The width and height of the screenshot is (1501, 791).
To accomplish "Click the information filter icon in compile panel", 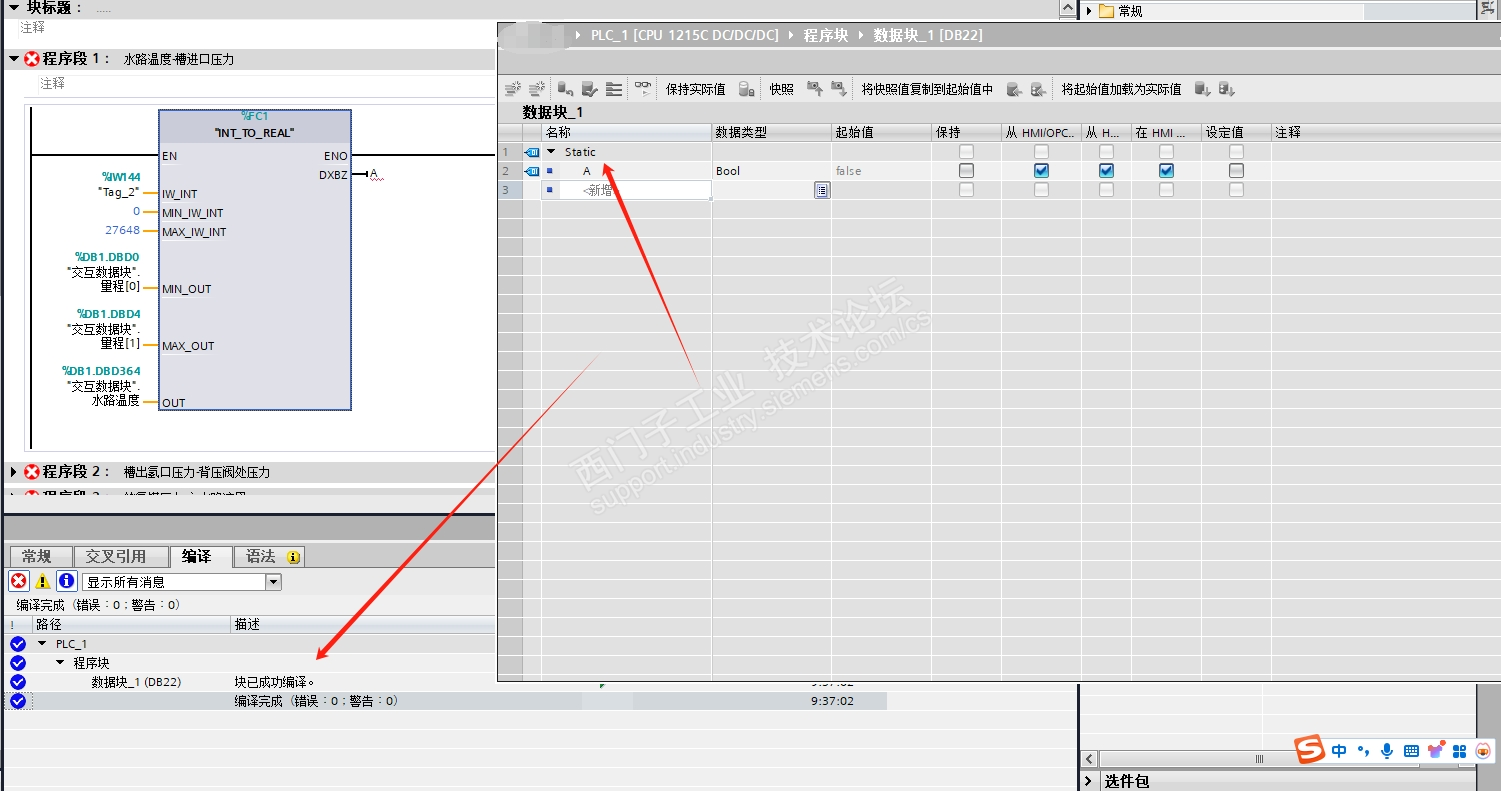I will [x=66, y=581].
